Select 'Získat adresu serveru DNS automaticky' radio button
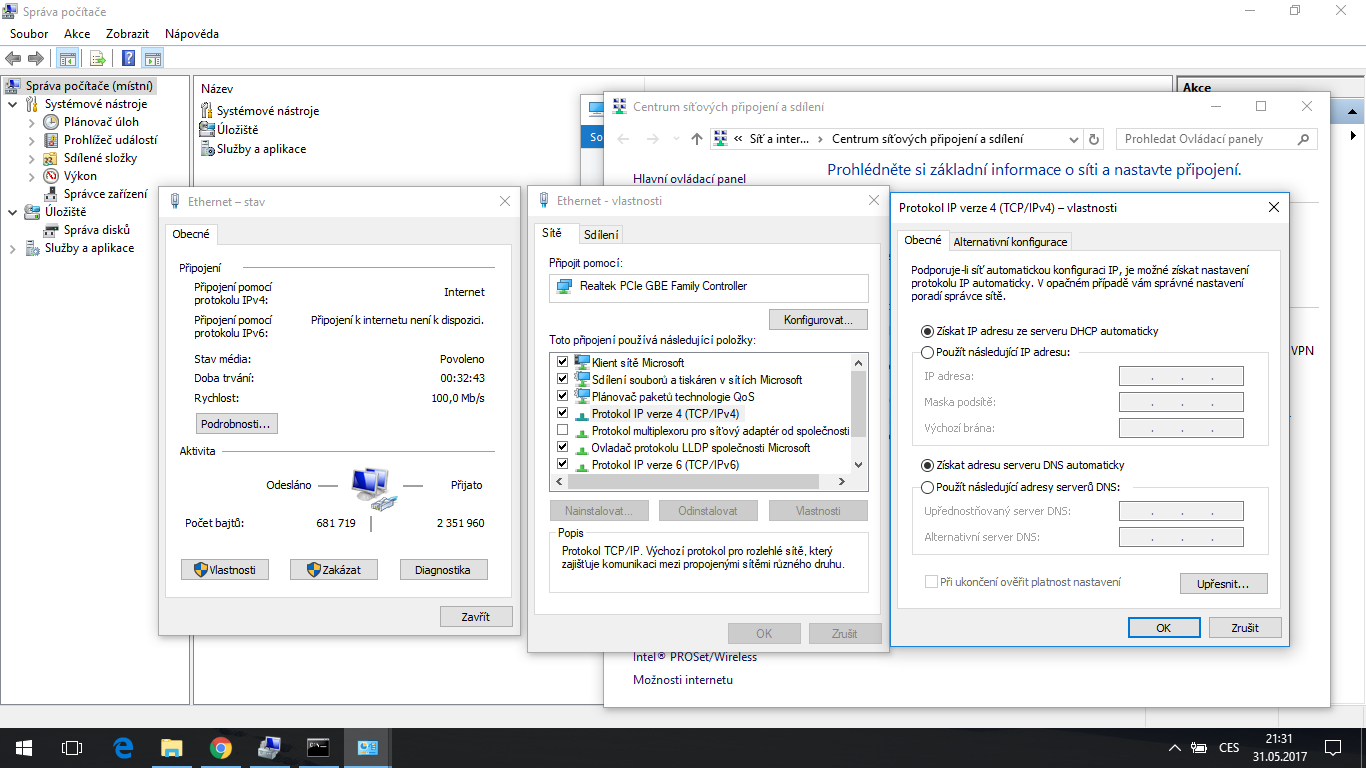Image resolution: width=1366 pixels, height=768 pixels. [927, 465]
